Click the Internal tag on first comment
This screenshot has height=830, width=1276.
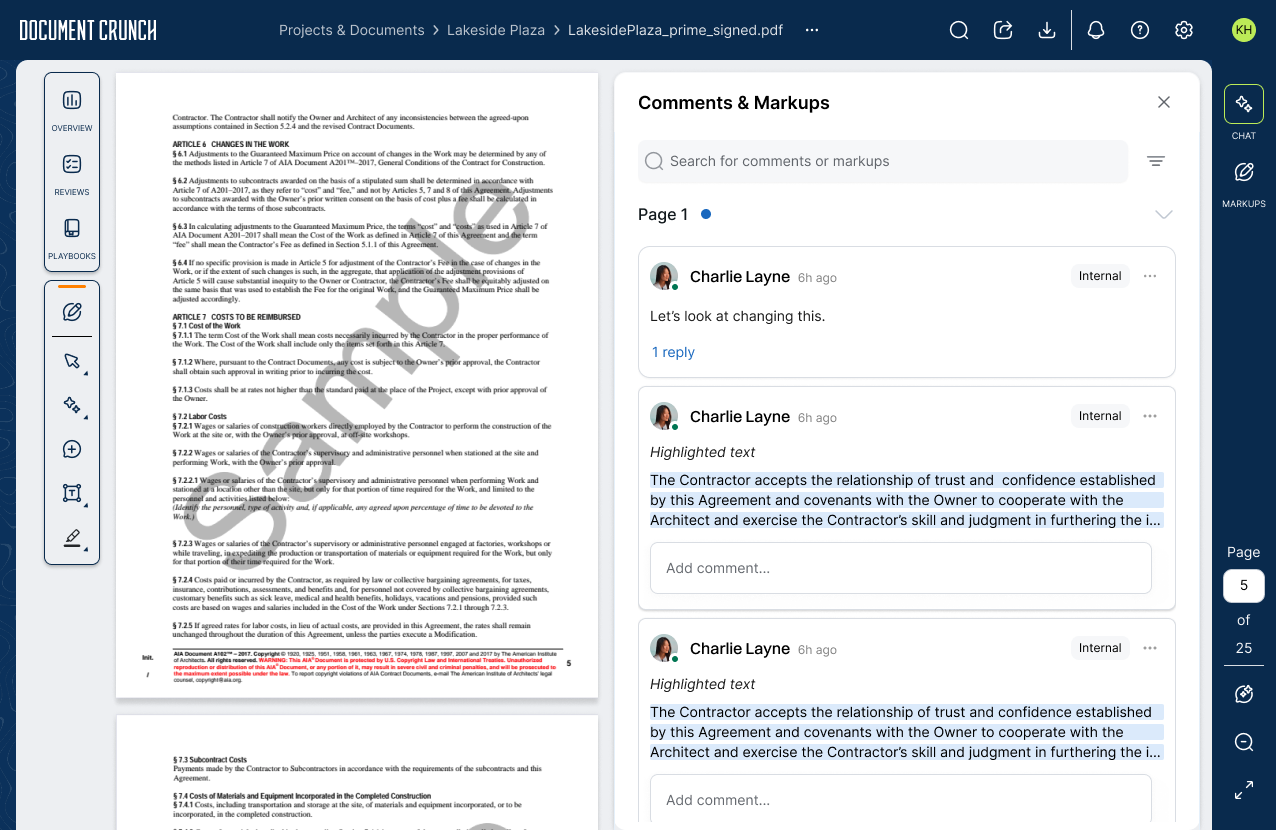pyautogui.click(x=1100, y=276)
